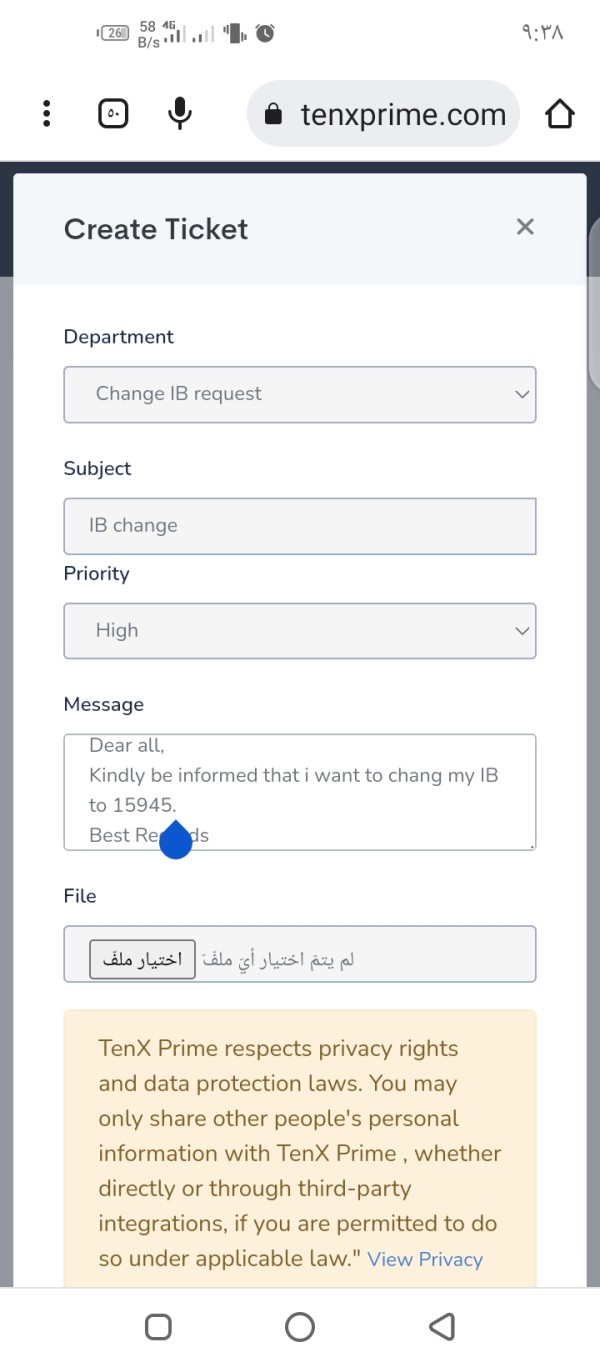Tap the browser home icon
The image size is (600, 1367).
pos(560,114)
